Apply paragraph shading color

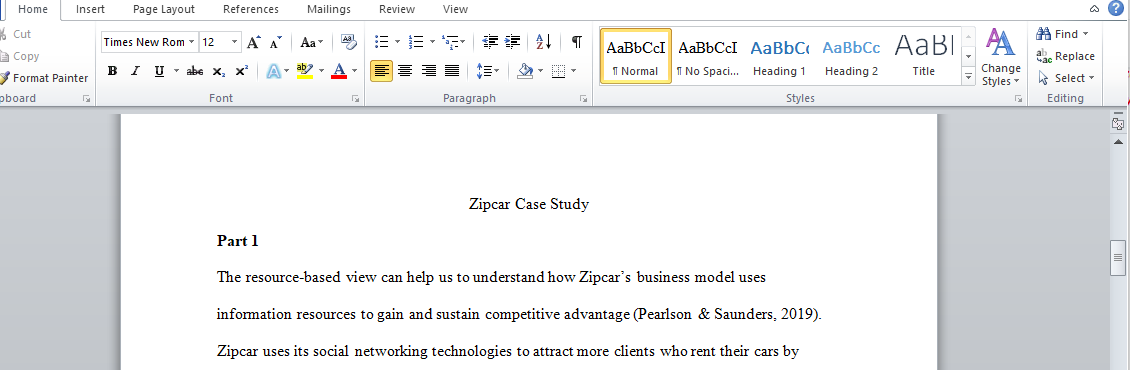525,71
